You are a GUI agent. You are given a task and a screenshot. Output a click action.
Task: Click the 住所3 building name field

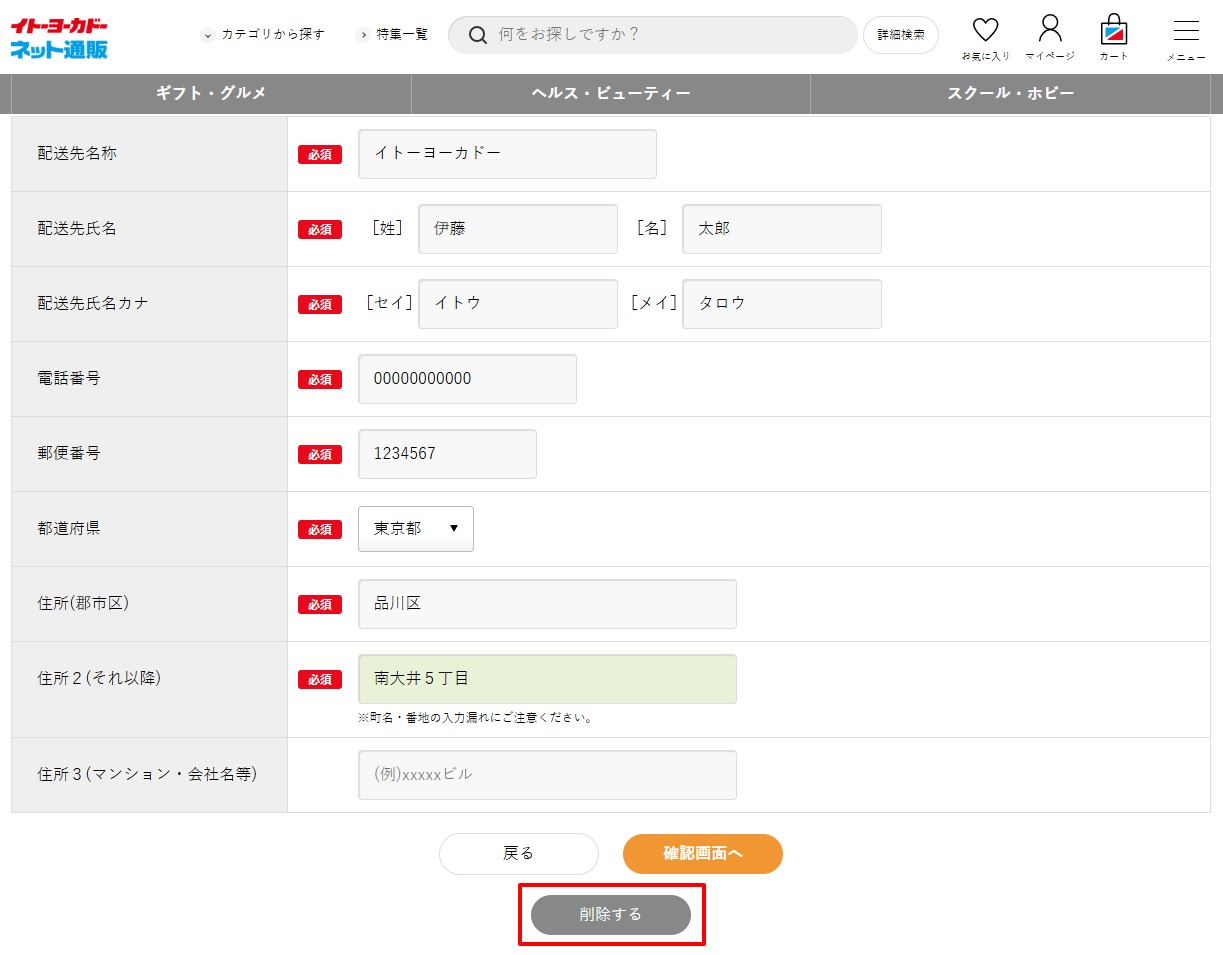547,775
